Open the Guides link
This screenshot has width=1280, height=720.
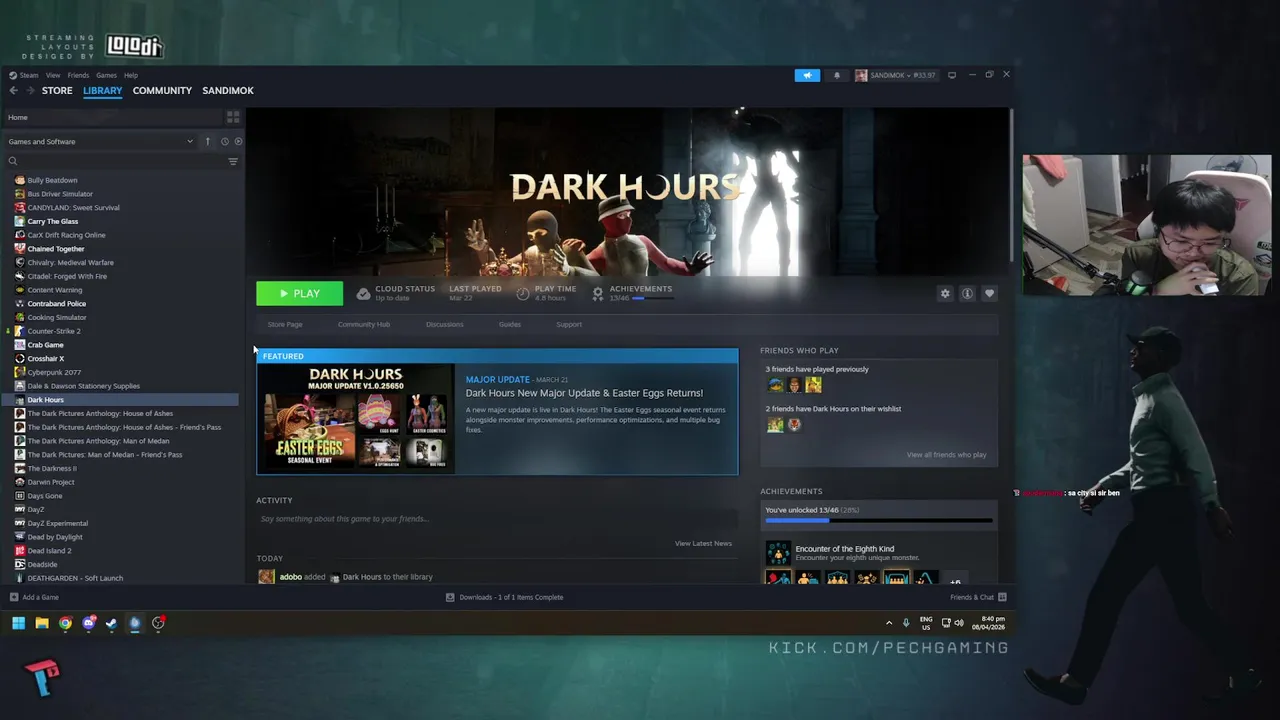click(x=510, y=324)
